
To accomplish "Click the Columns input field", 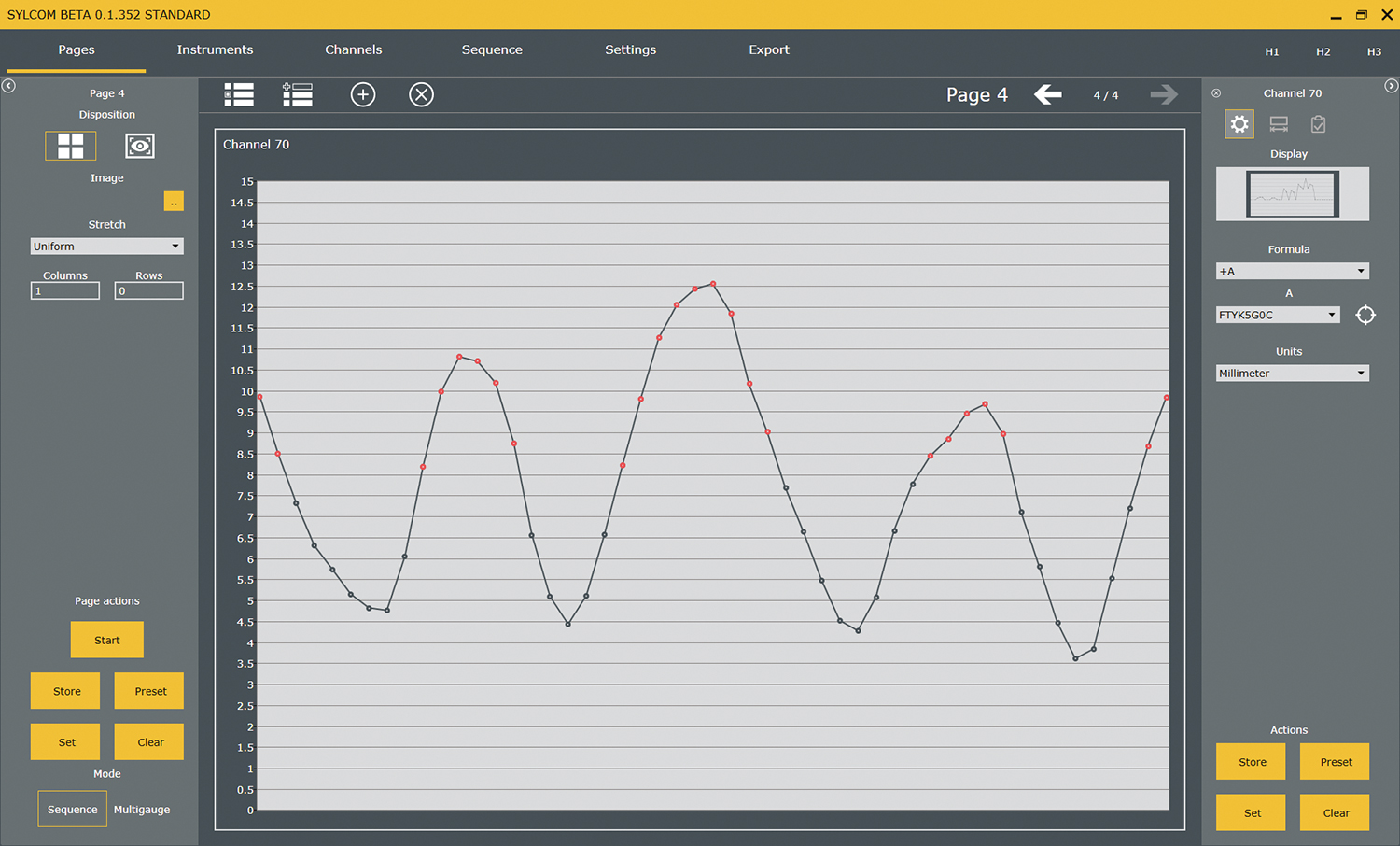I will coord(65,291).
